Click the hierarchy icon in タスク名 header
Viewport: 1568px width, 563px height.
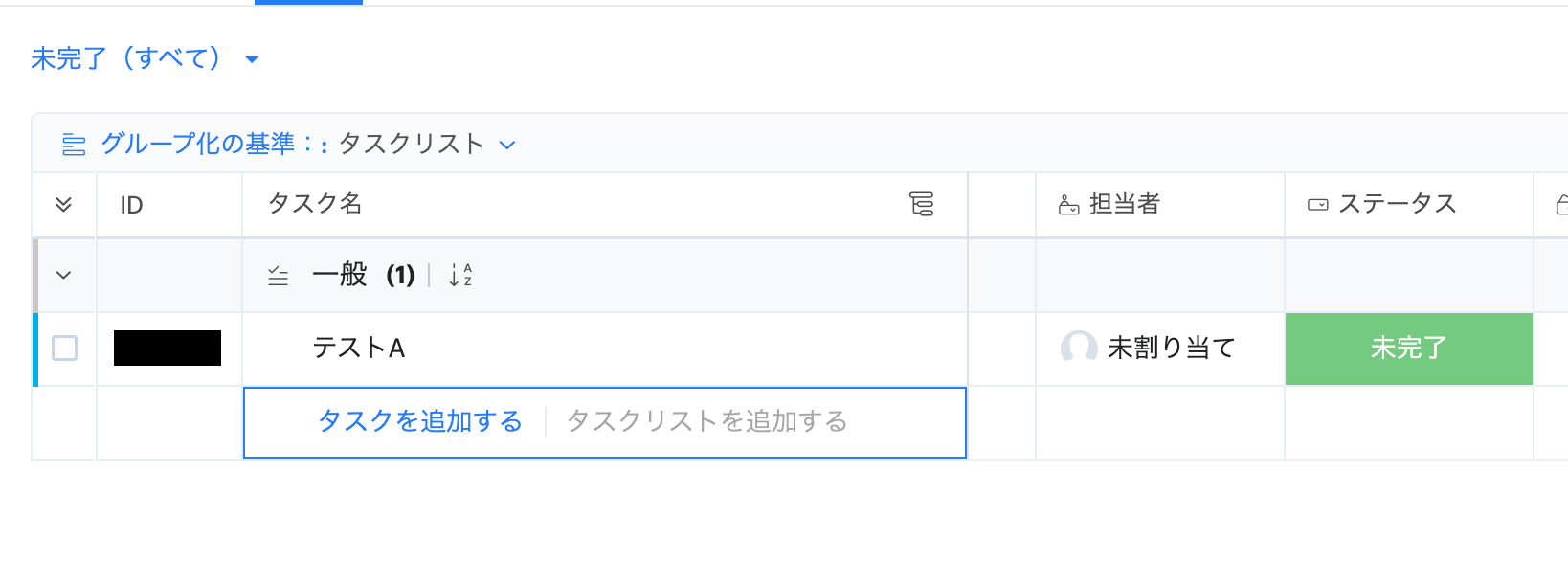click(x=921, y=204)
